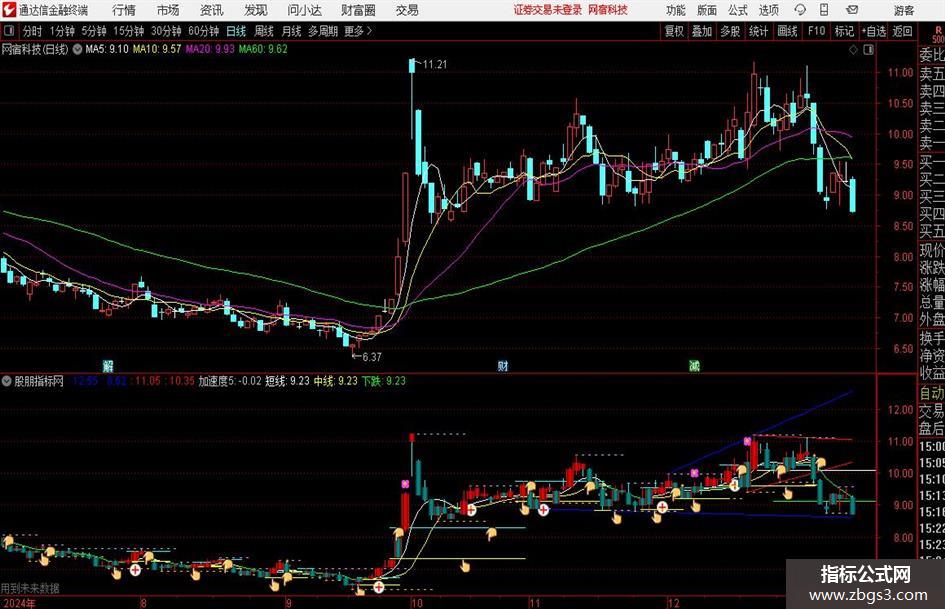Screen dimensions: 945x609
Task: Click the 多股 toolbar button
Action: click(730, 31)
